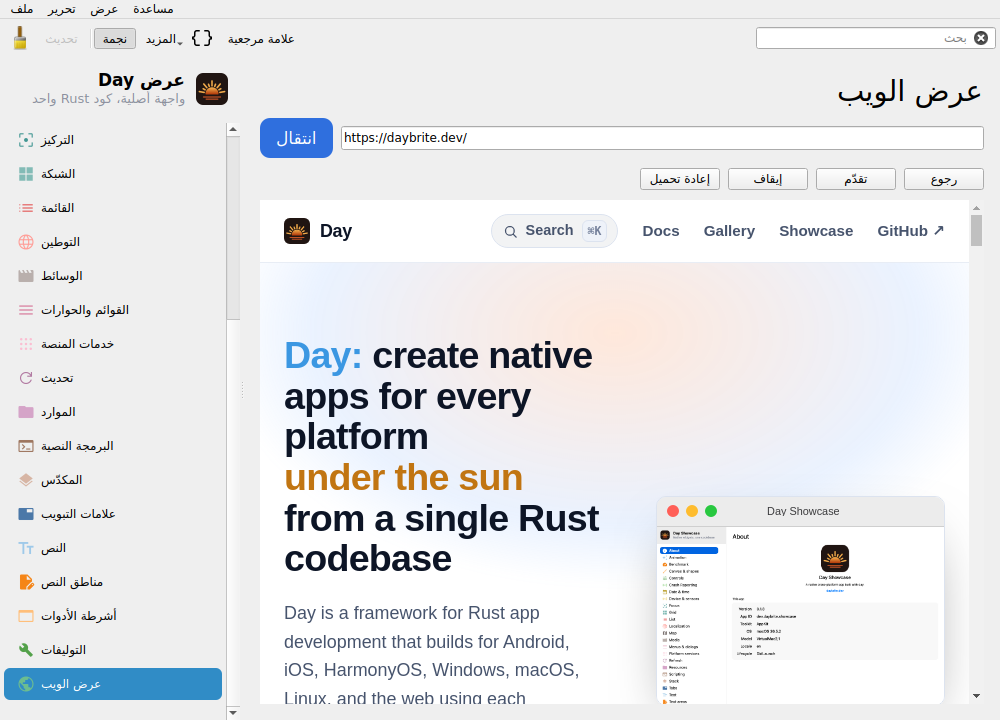Select the مناطق النص edit document icon
This screenshot has height=720, width=1000.
(26, 582)
